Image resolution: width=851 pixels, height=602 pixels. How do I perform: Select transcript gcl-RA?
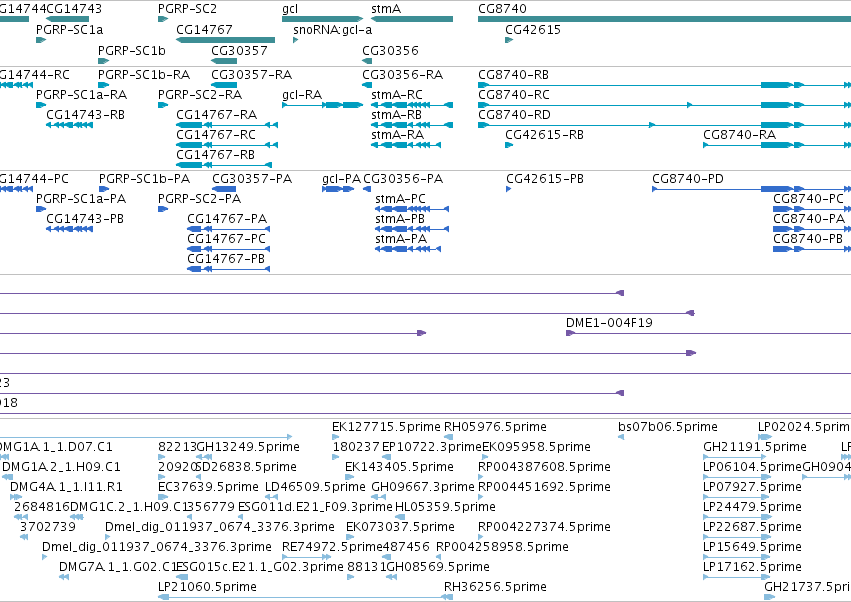(322, 105)
